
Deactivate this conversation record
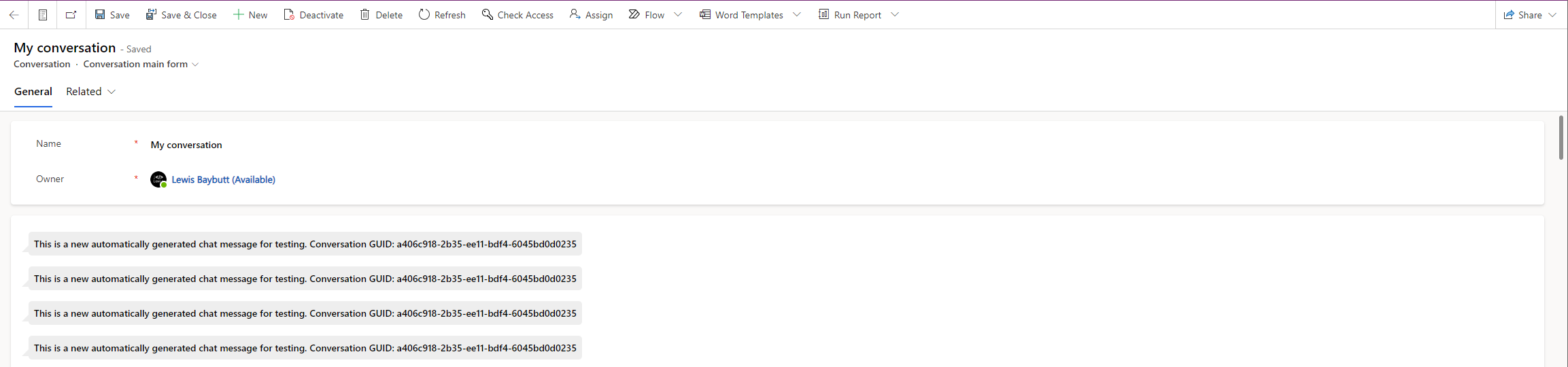click(x=313, y=14)
